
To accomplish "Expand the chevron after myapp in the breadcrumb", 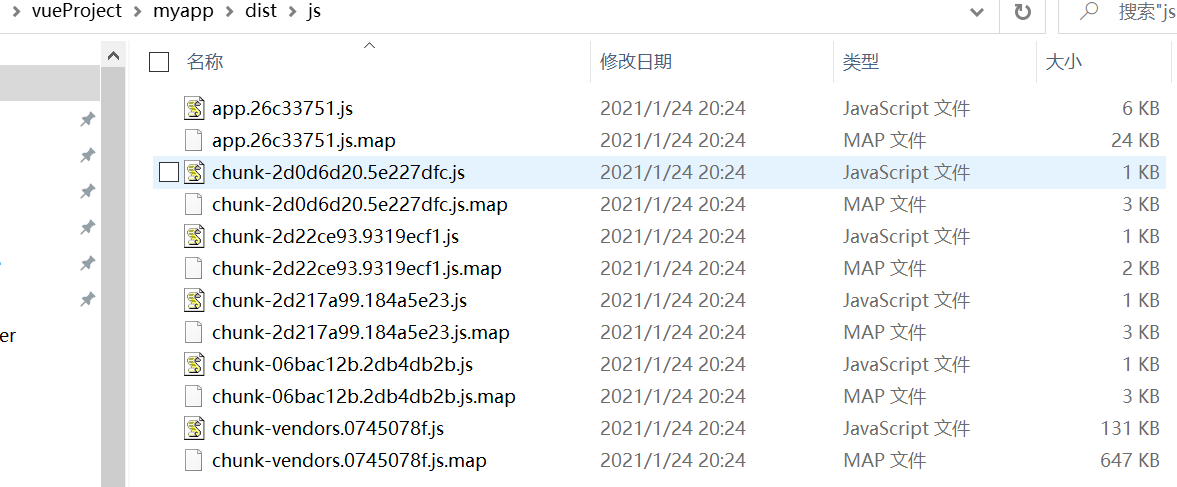I will [x=230, y=12].
